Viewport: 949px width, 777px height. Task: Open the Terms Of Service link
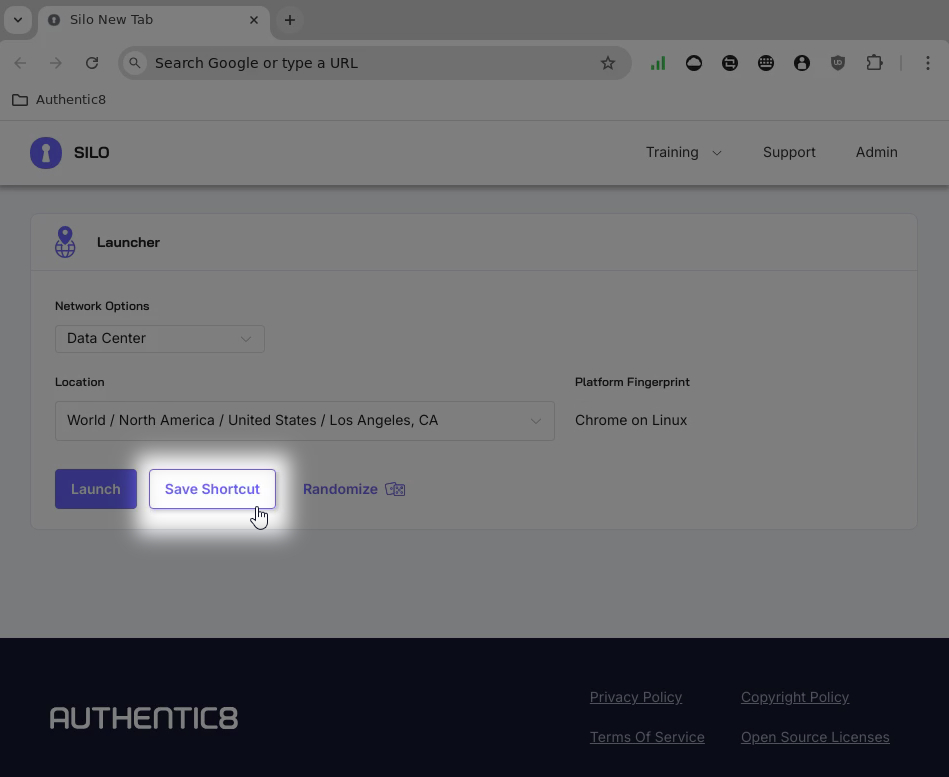pos(647,737)
